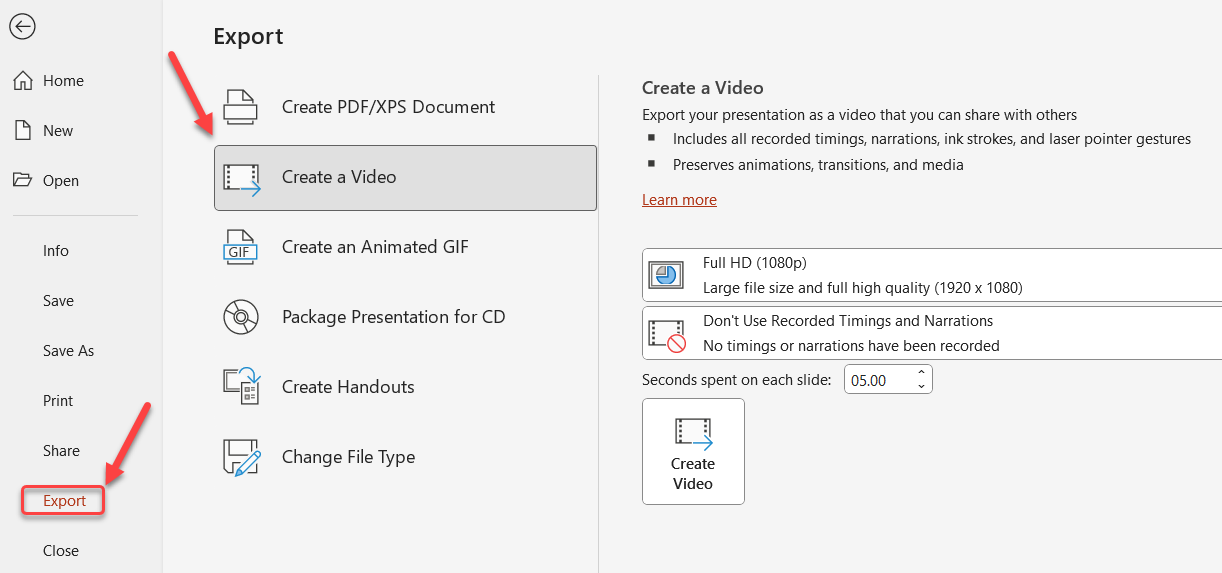Click the Change File Type disk icon
The height and width of the screenshot is (573, 1222).
[241, 457]
